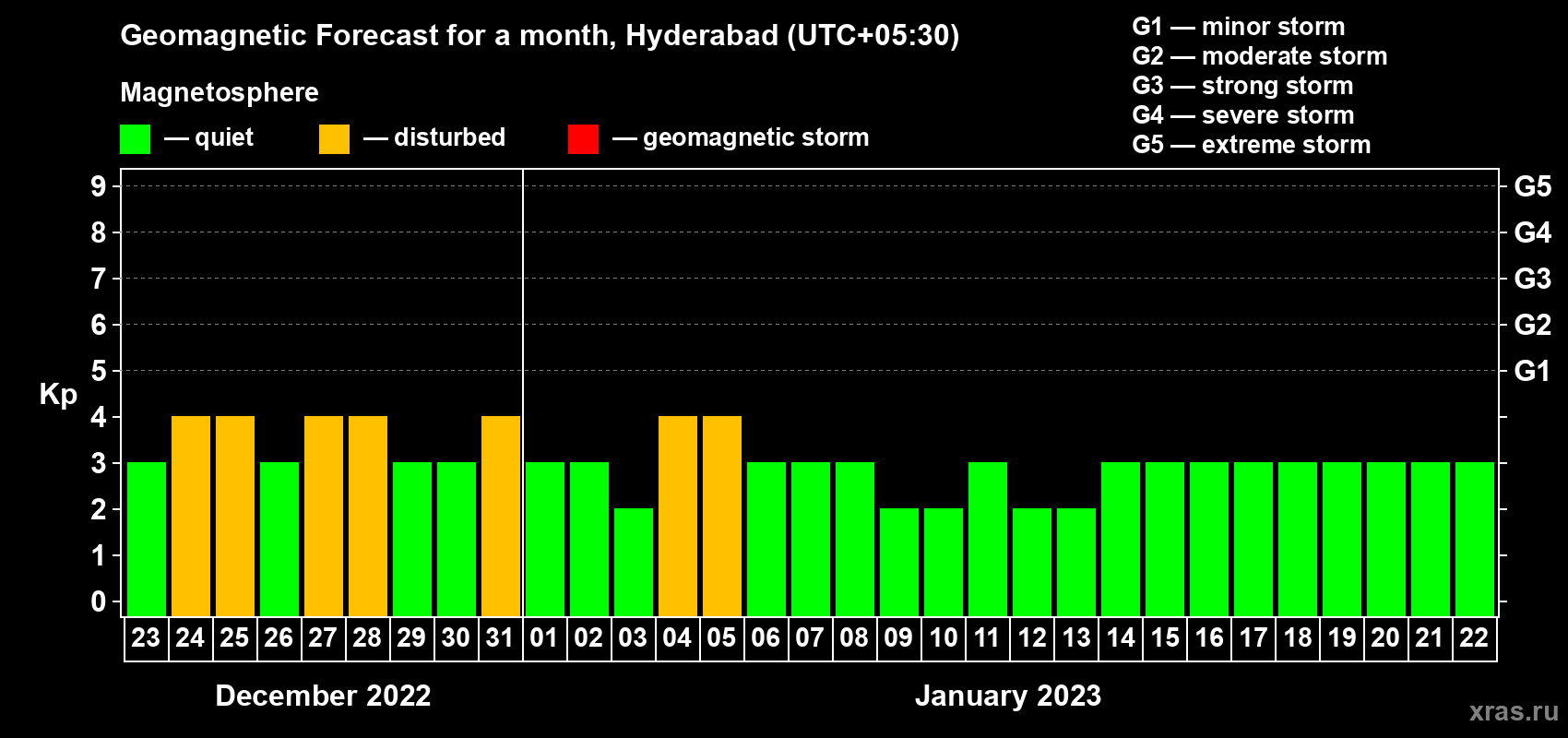Click the G1 storm level label on right axis

(1532, 371)
